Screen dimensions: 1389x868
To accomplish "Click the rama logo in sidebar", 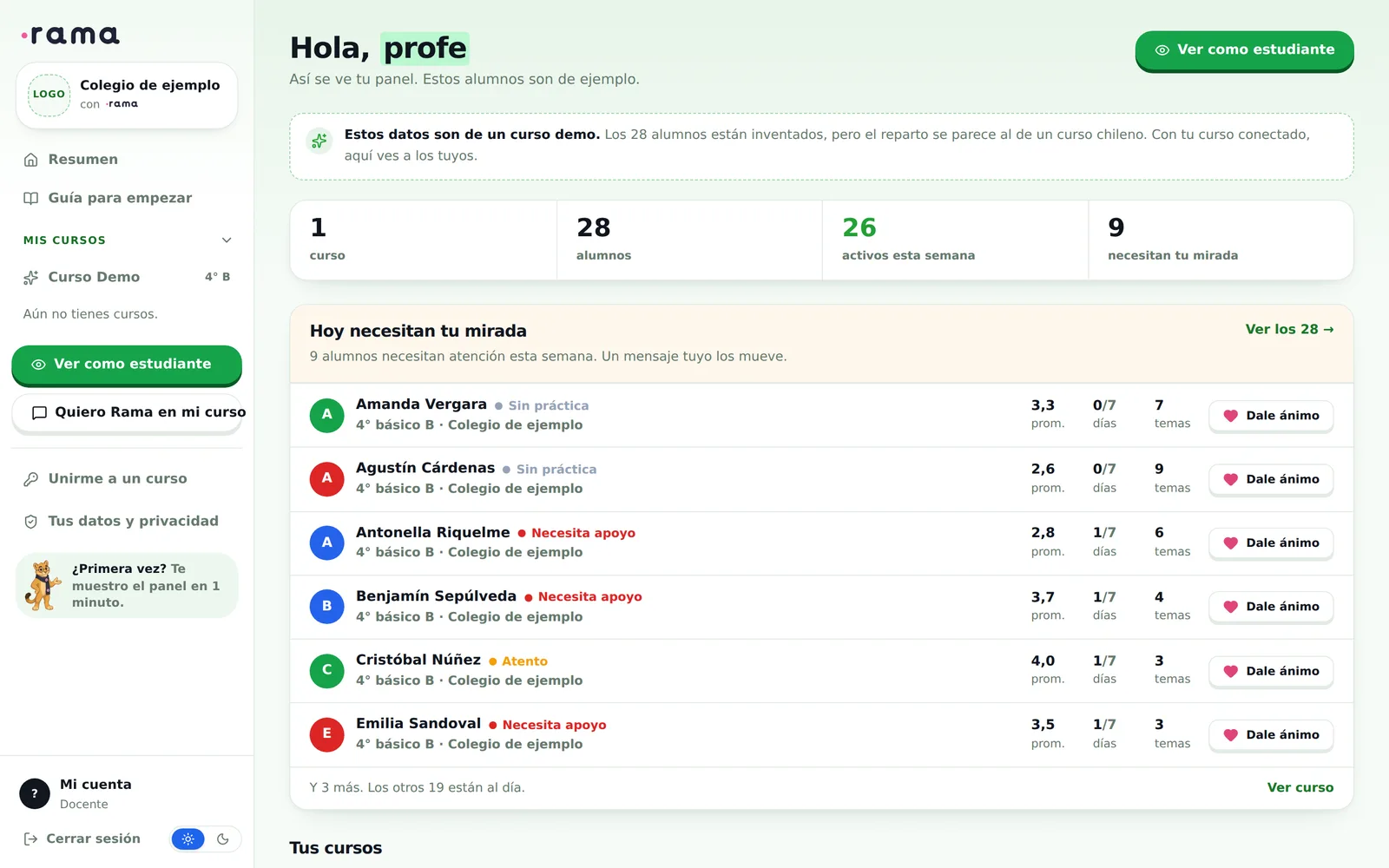I will [x=70, y=35].
